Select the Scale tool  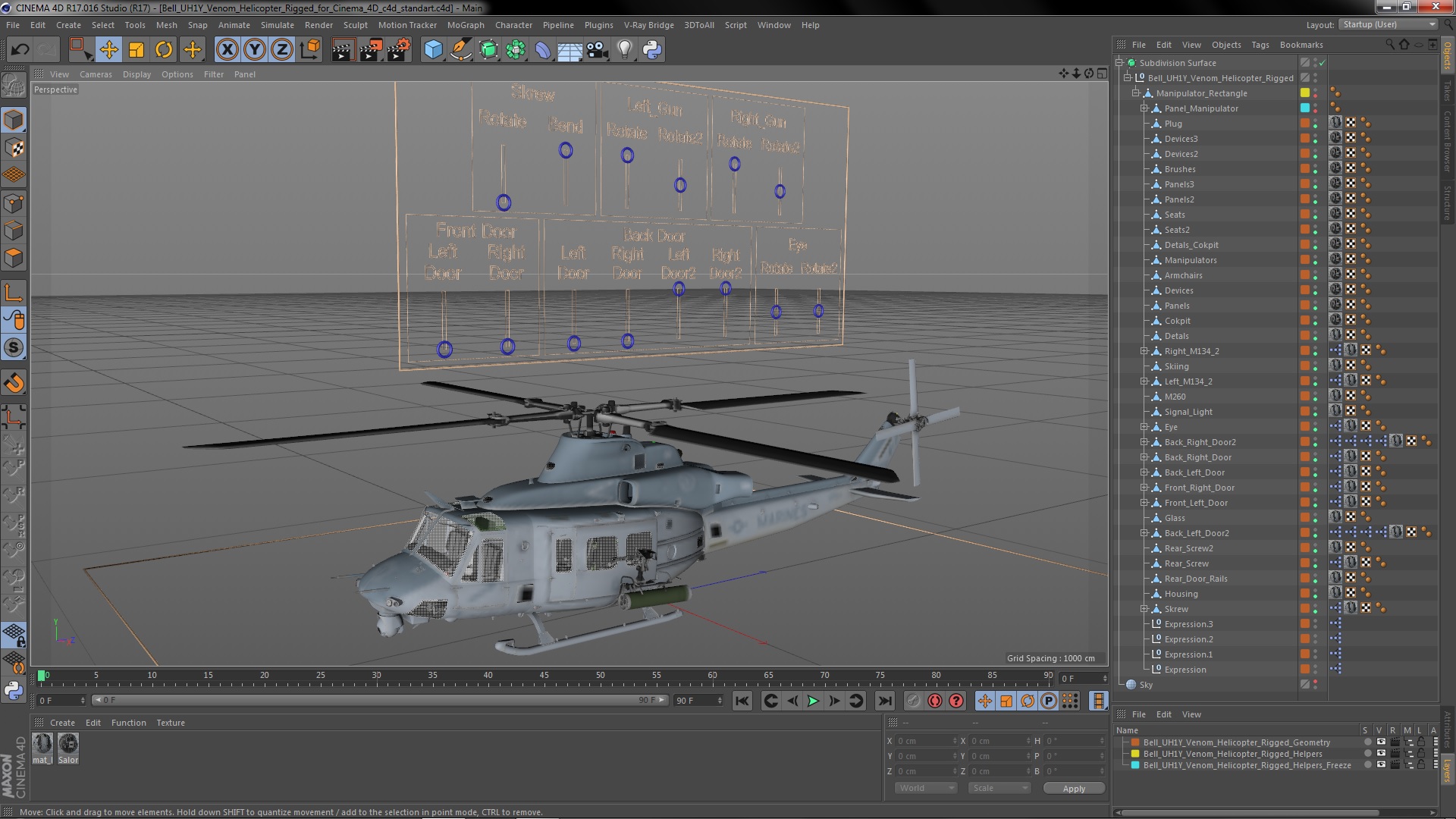coord(136,50)
